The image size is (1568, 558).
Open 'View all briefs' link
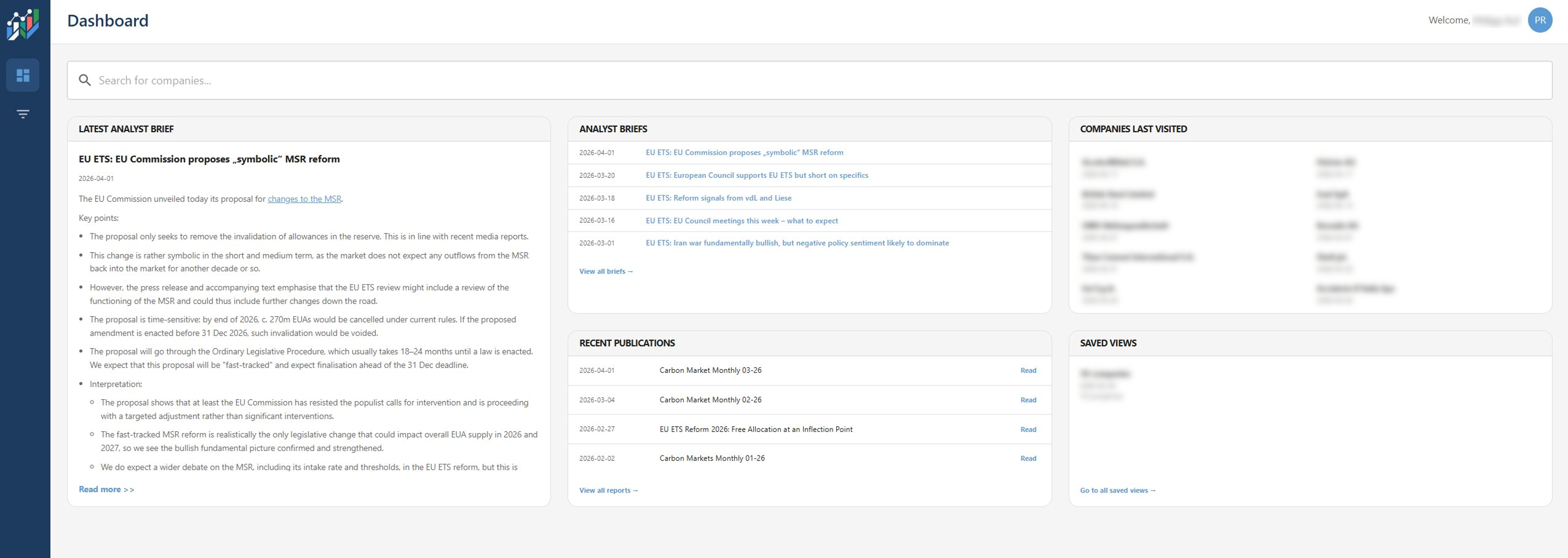point(606,271)
